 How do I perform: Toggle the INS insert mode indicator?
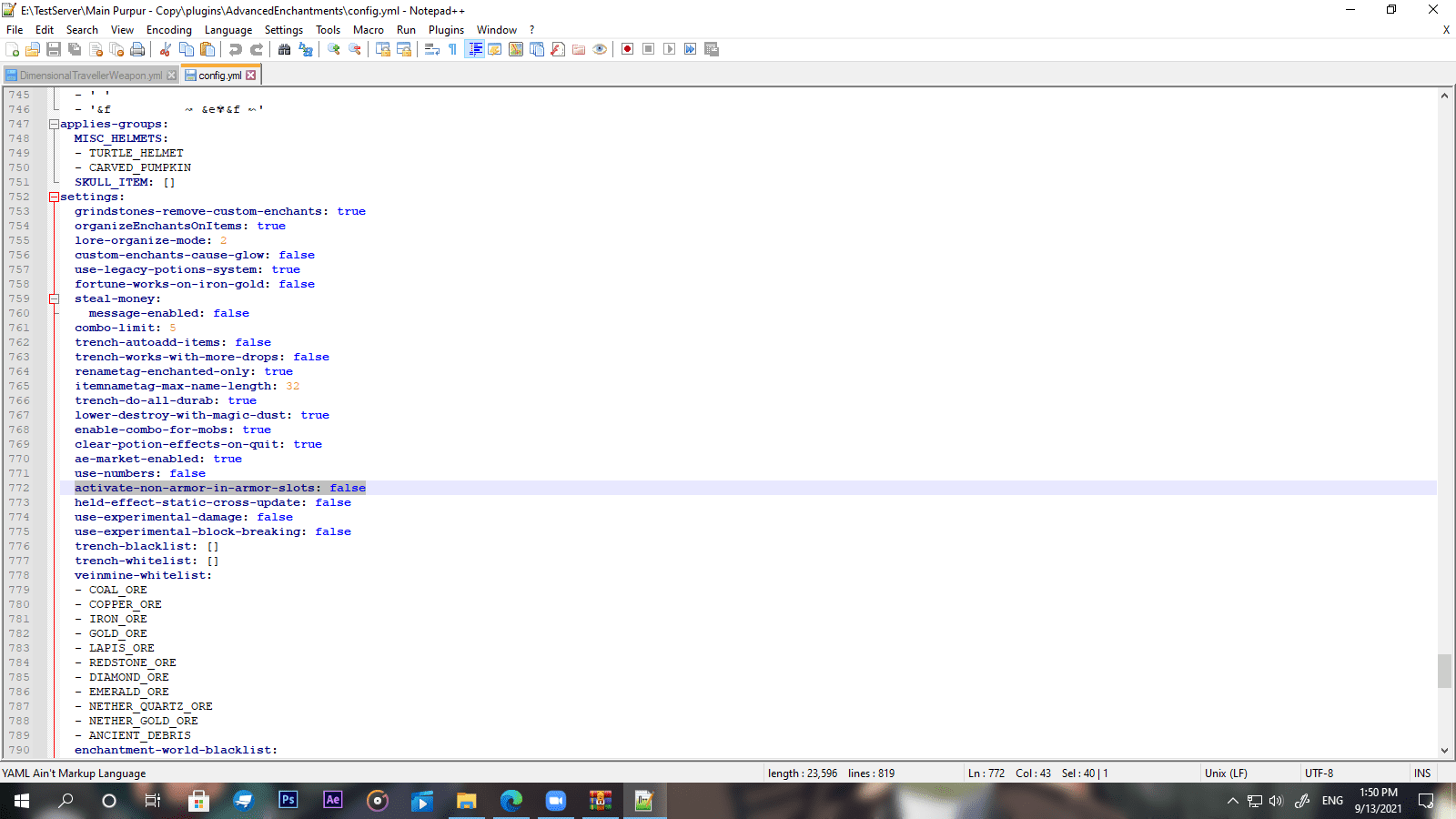pos(1421,773)
